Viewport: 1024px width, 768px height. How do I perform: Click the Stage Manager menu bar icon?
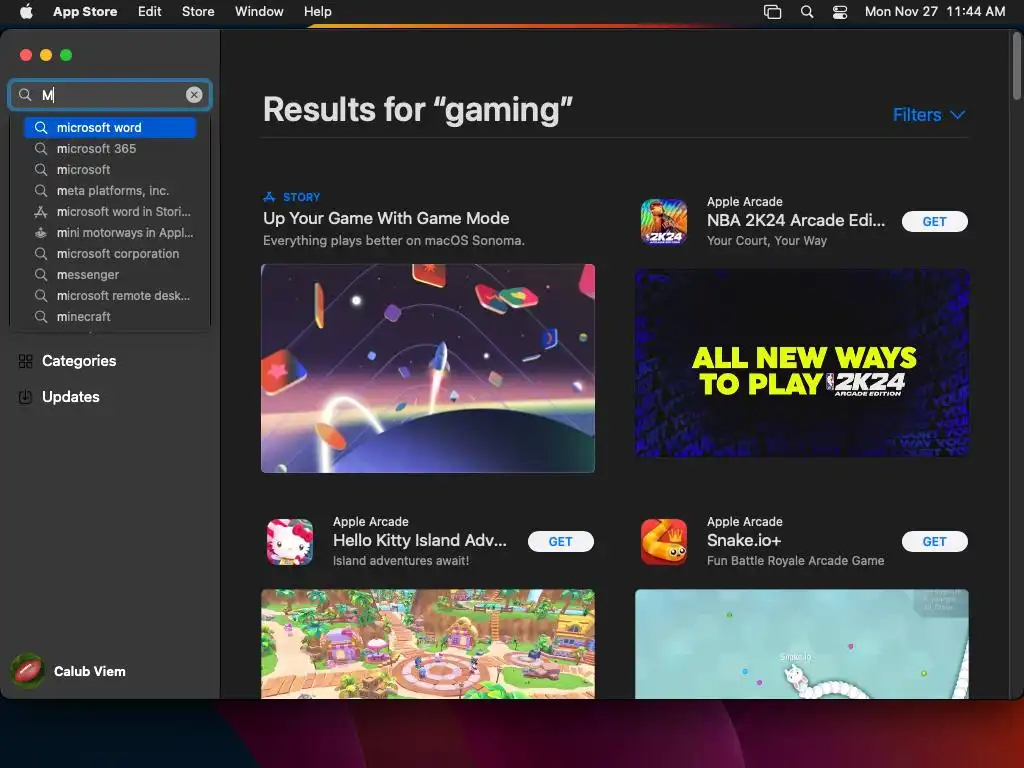click(x=773, y=12)
